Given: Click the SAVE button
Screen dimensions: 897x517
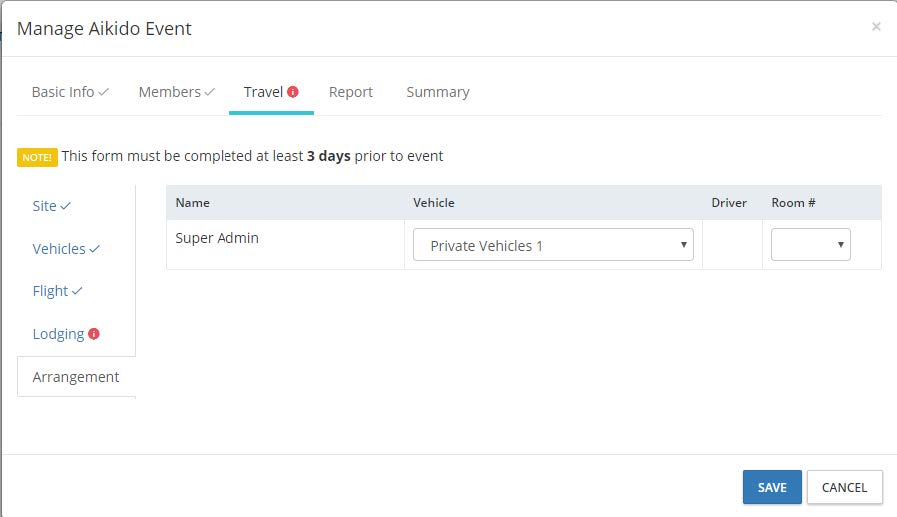Looking at the screenshot, I should (772, 487).
